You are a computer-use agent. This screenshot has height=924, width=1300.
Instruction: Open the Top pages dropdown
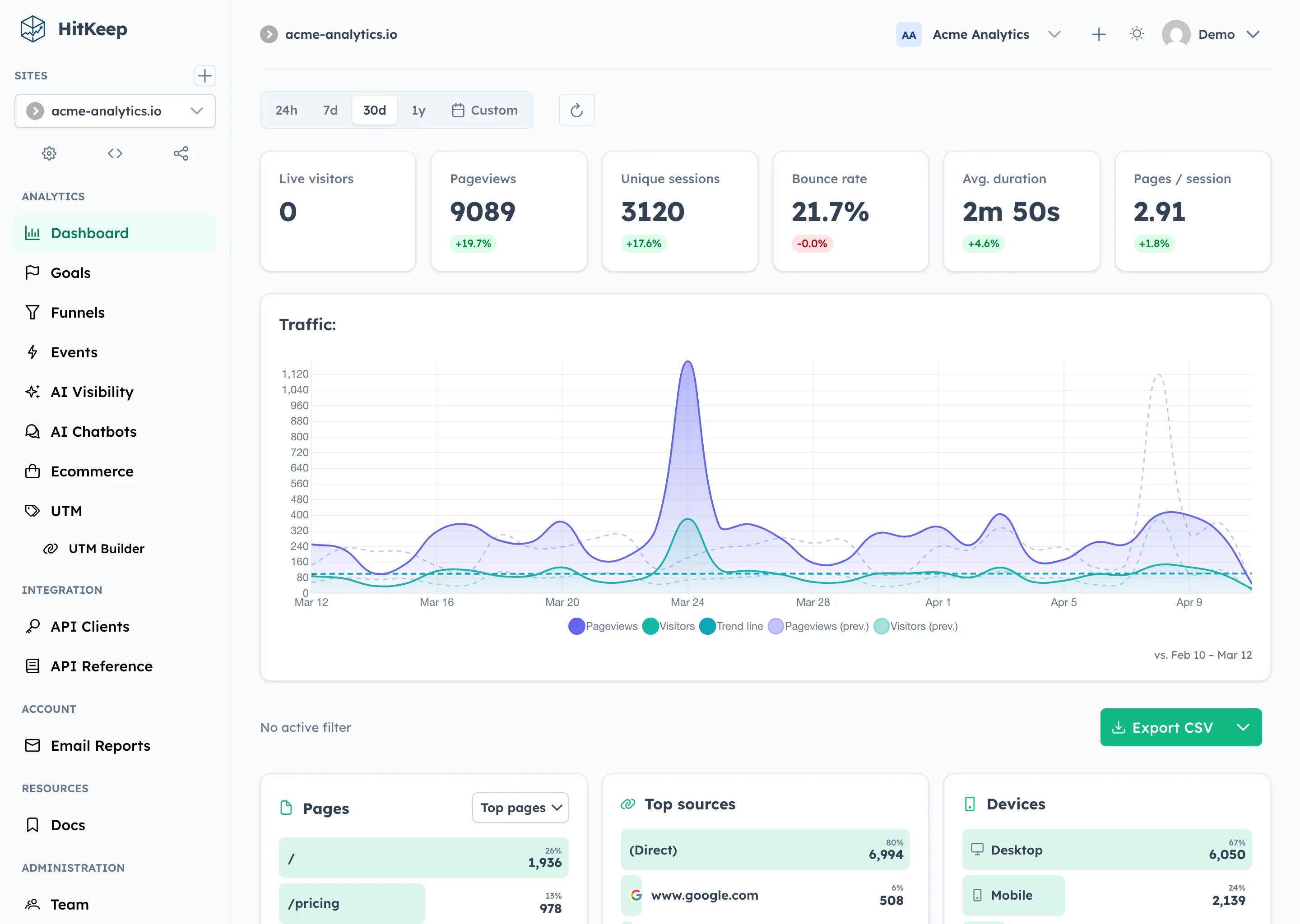click(520, 807)
